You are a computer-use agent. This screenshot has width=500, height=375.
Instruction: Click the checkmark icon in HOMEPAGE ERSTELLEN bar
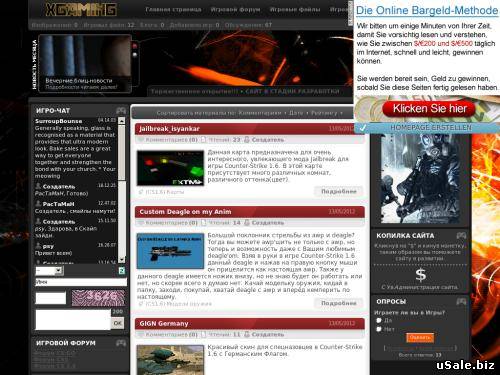pyautogui.click(x=363, y=128)
